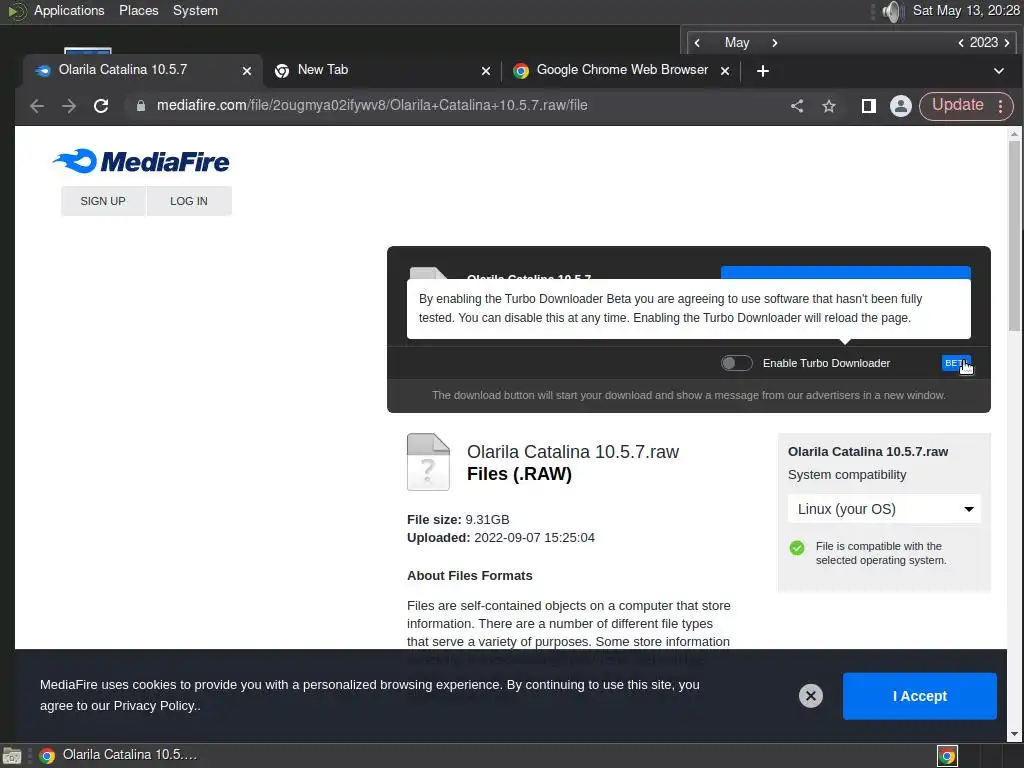Go to previous year in calendar
Screen dimensions: 1024x768
click(961, 43)
